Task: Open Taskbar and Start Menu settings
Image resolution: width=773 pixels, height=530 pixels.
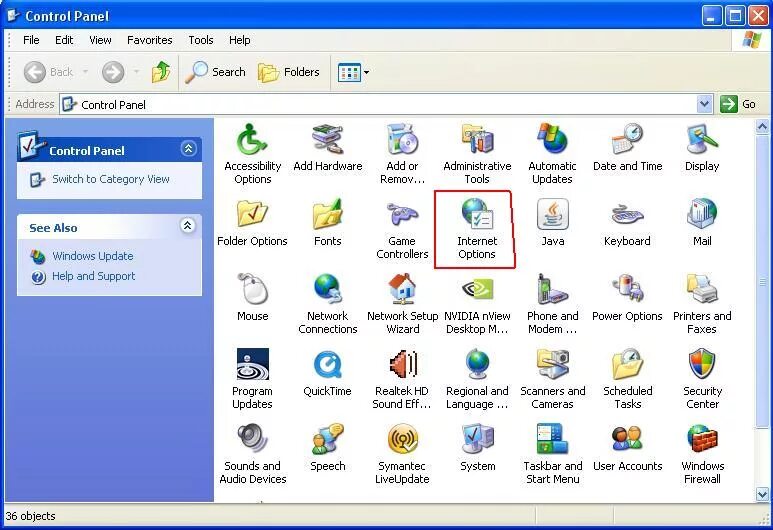Action: [552, 454]
